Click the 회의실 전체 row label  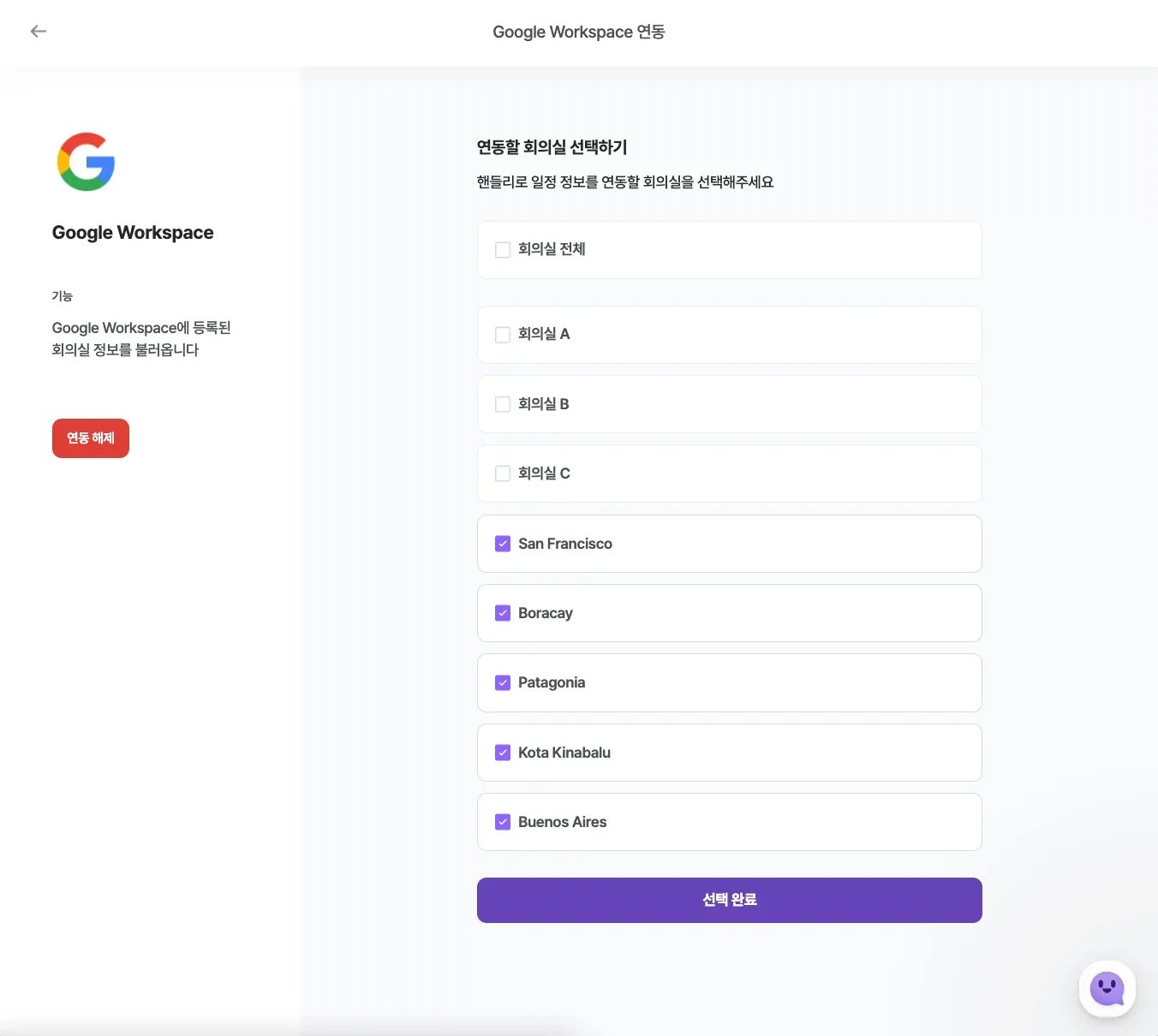point(552,249)
